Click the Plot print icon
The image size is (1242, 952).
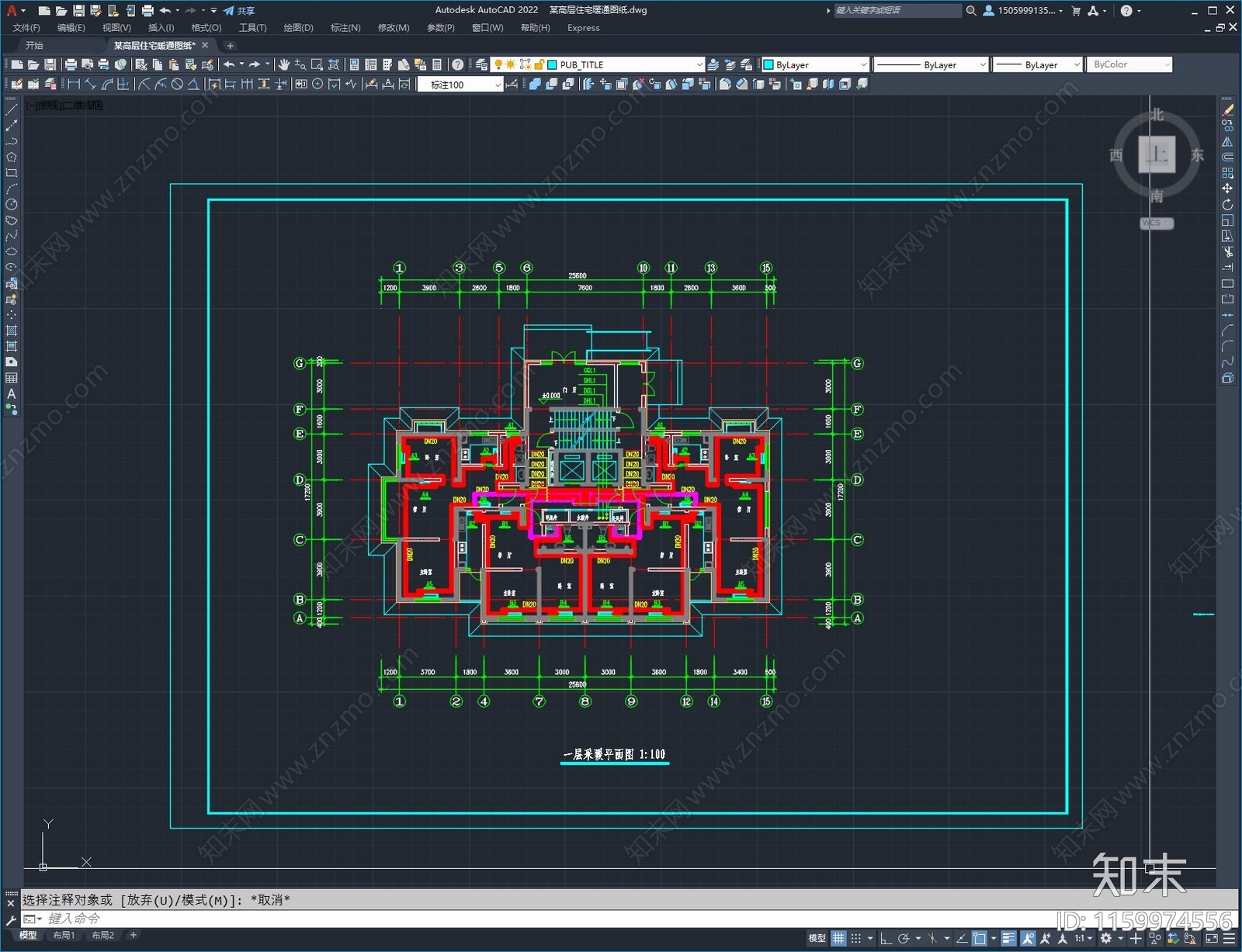[x=71, y=64]
